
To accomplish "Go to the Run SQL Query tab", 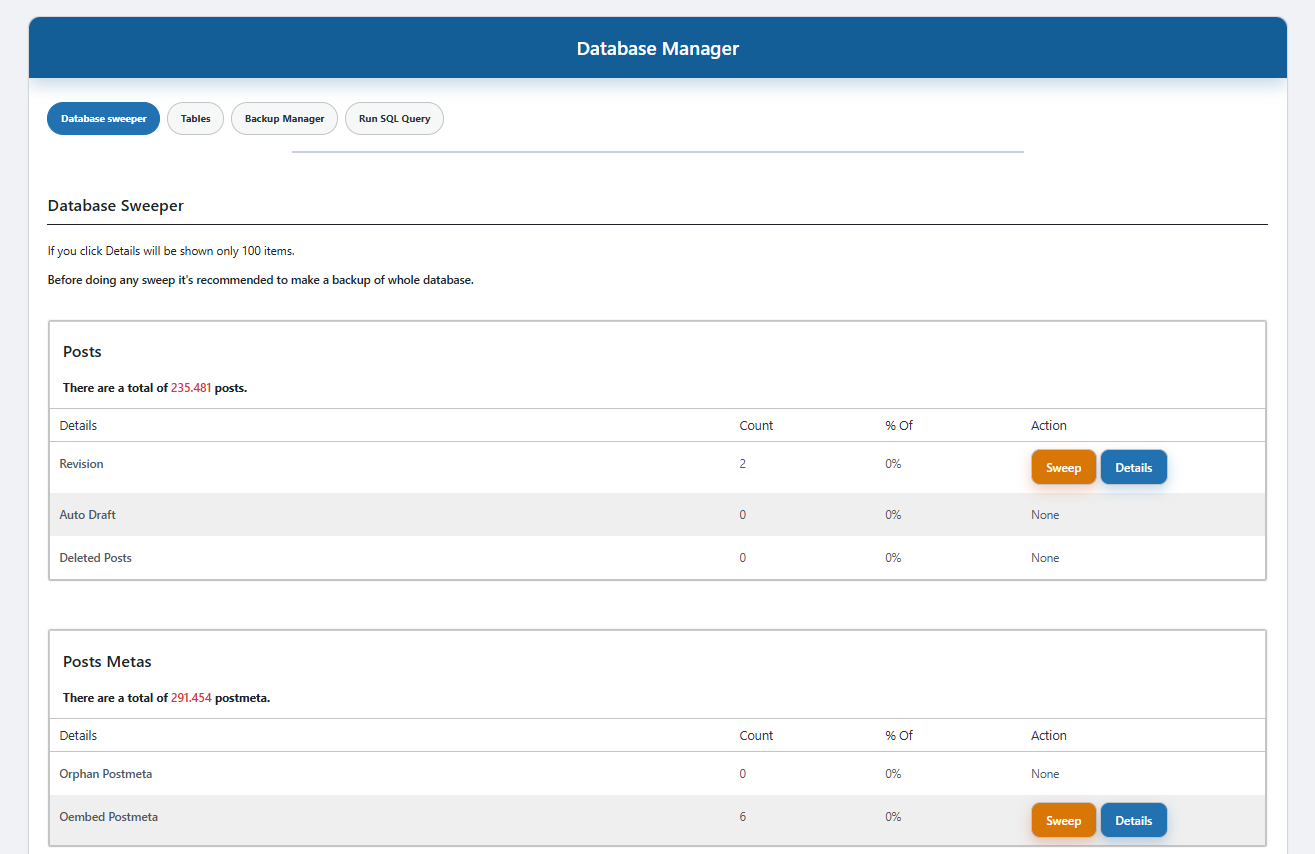I will pos(394,118).
